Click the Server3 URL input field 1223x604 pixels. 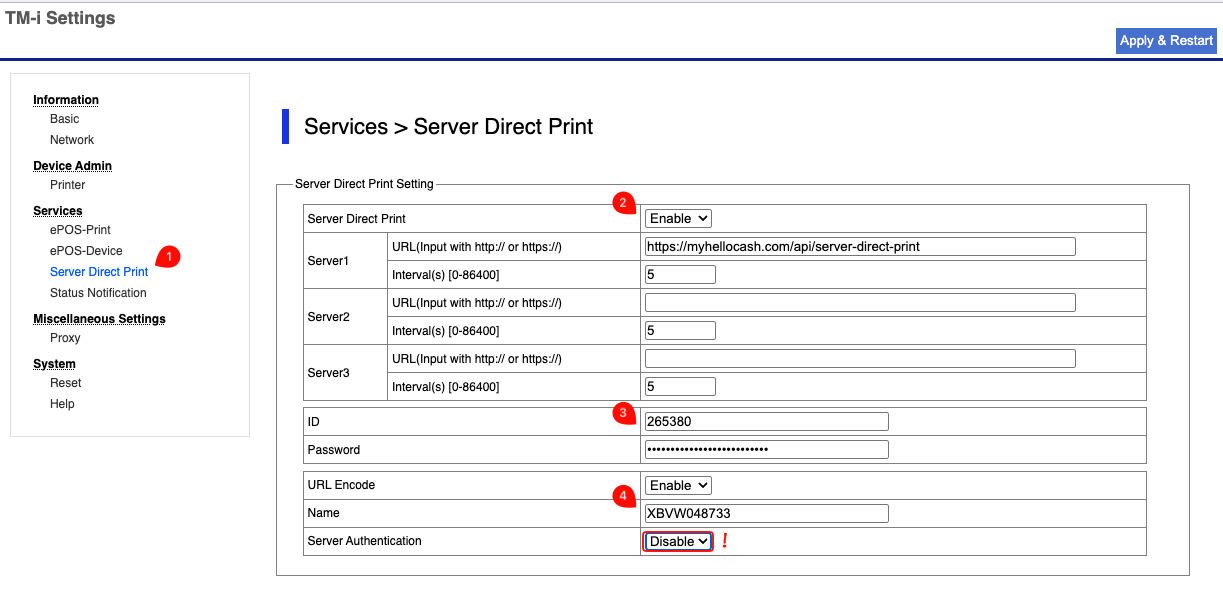pyautogui.click(x=860, y=358)
